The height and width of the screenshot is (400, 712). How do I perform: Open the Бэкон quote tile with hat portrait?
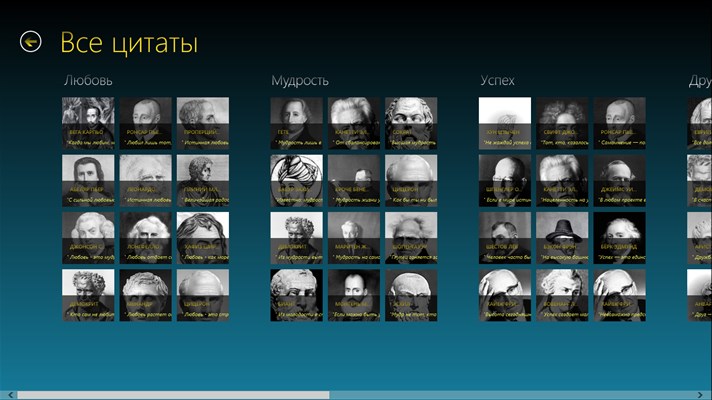coord(562,238)
